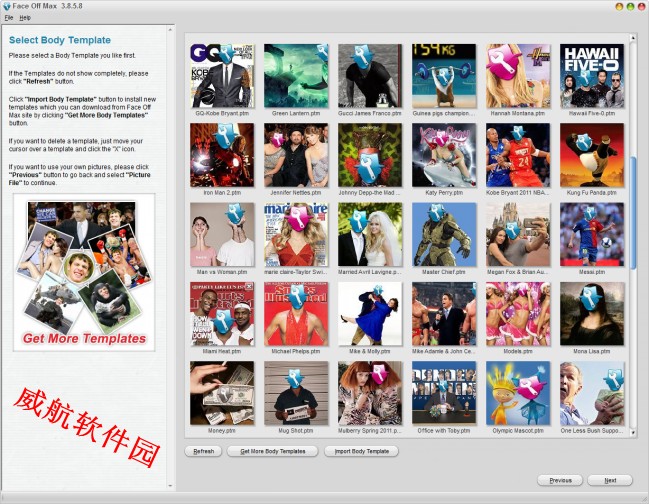Pick the Money template
This screenshot has height=504, width=649.
[x=222, y=393]
